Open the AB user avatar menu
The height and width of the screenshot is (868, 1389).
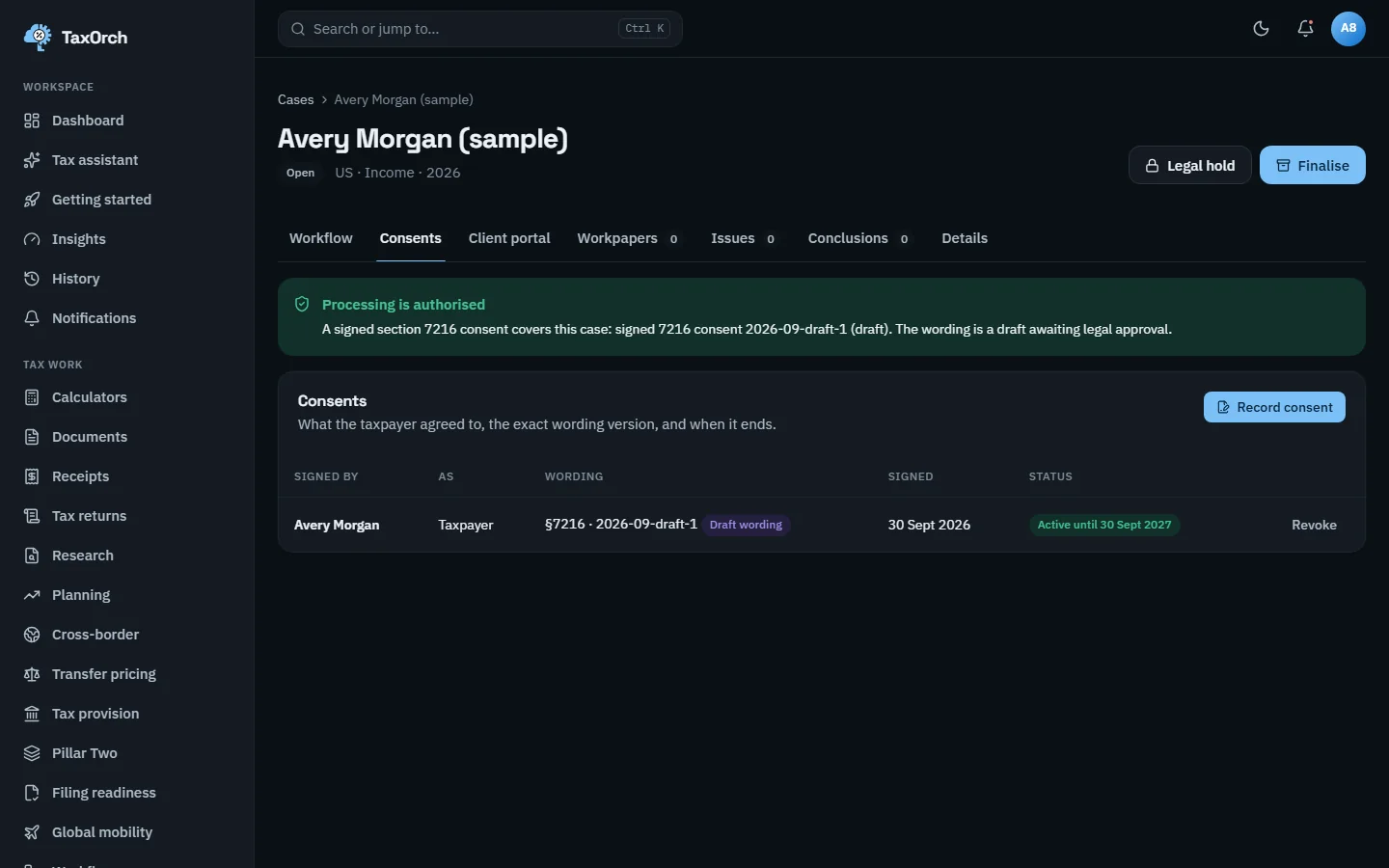coord(1348,29)
